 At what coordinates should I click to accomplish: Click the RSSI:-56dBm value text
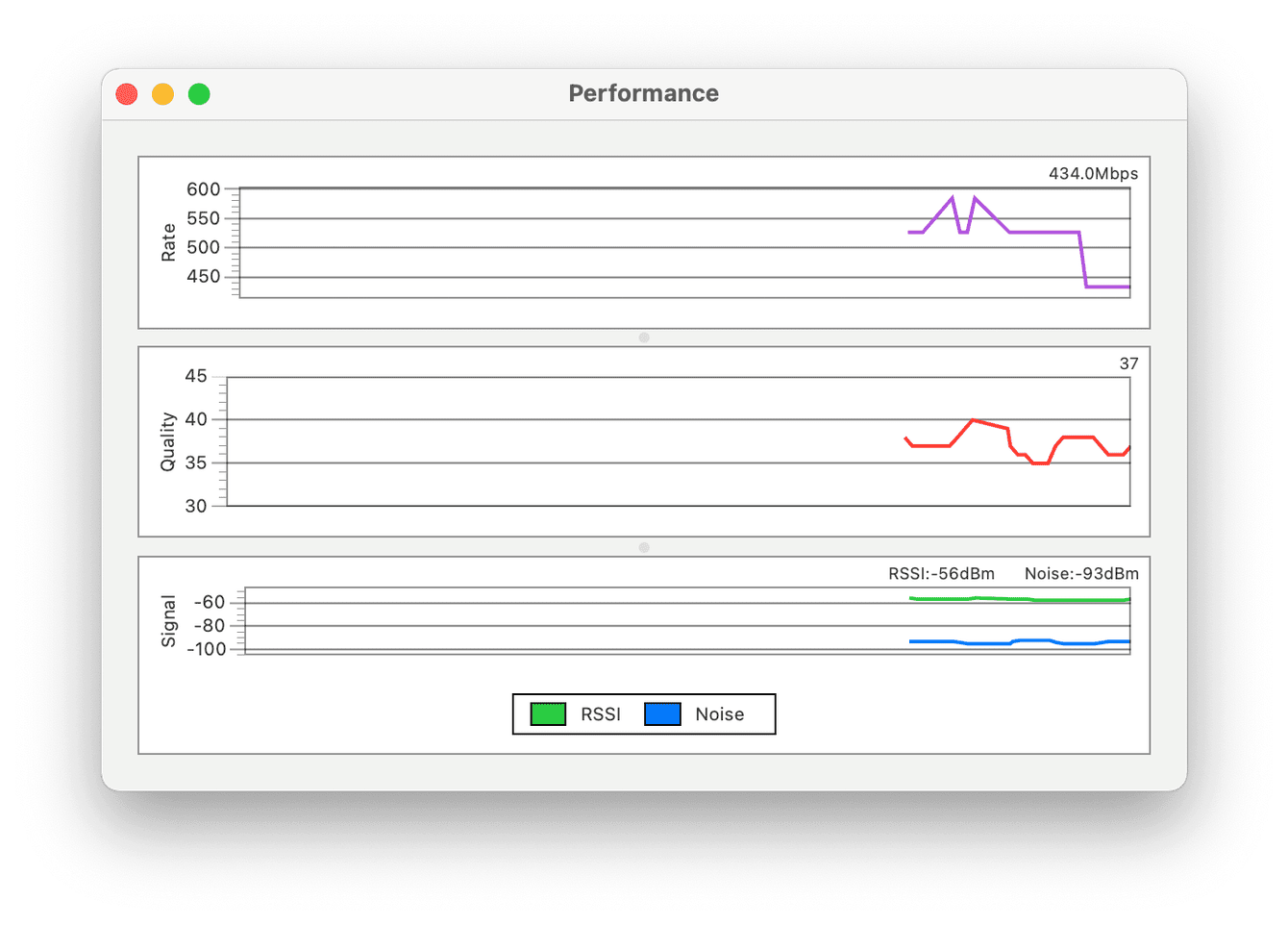(x=939, y=573)
